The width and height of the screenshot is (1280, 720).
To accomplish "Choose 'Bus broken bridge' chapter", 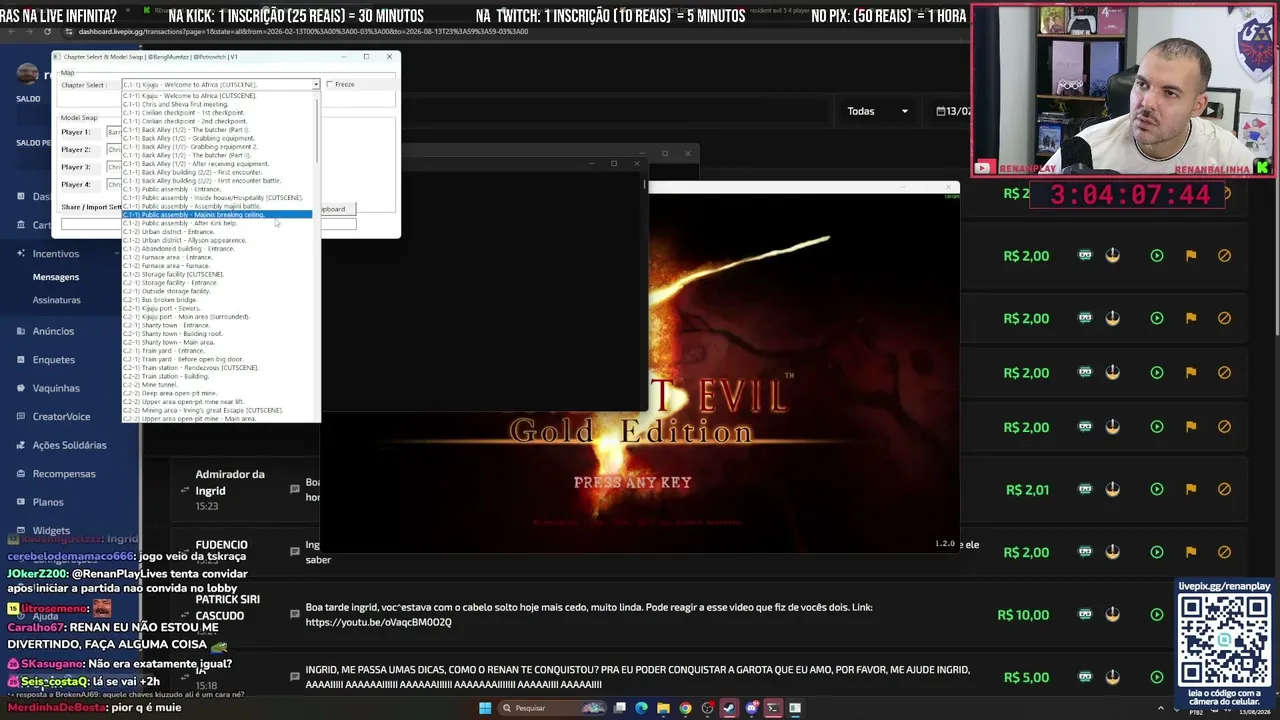I will pyautogui.click(x=217, y=300).
